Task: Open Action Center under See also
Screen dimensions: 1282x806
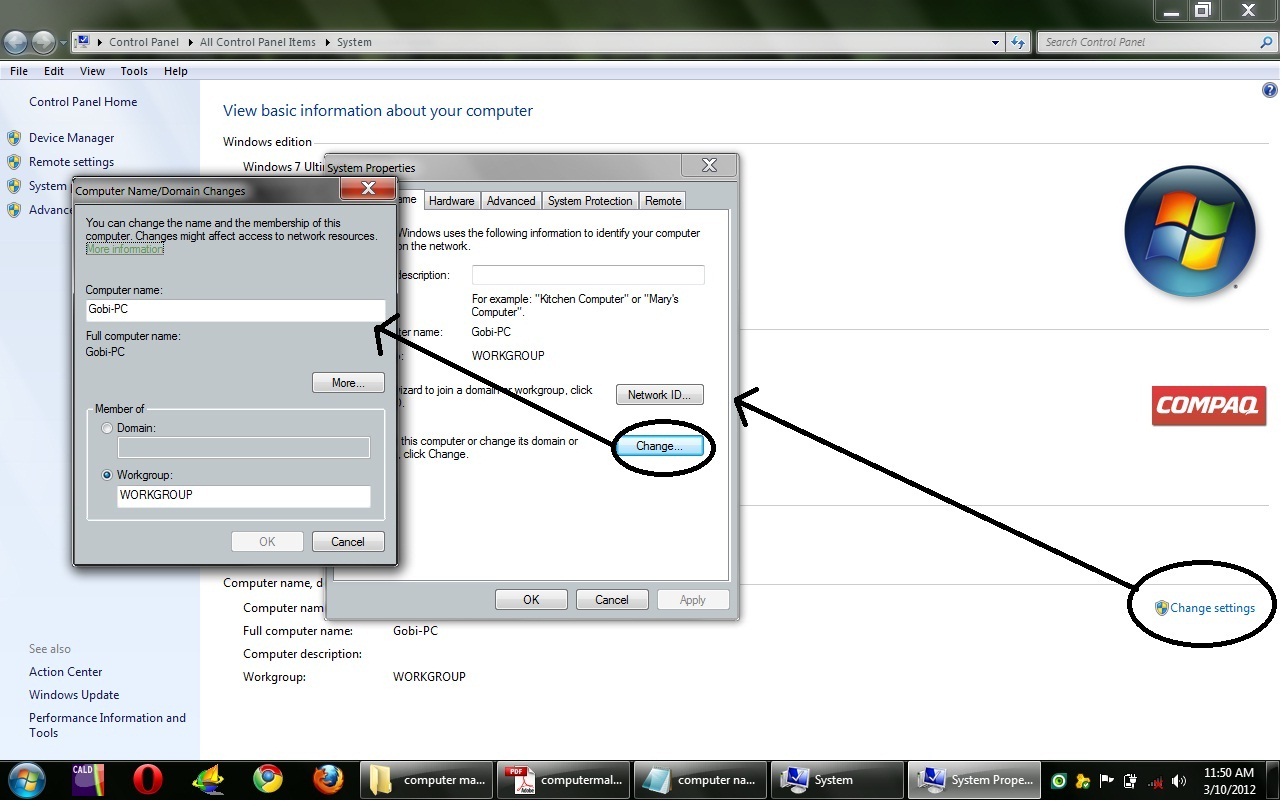Action: [x=65, y=672]
